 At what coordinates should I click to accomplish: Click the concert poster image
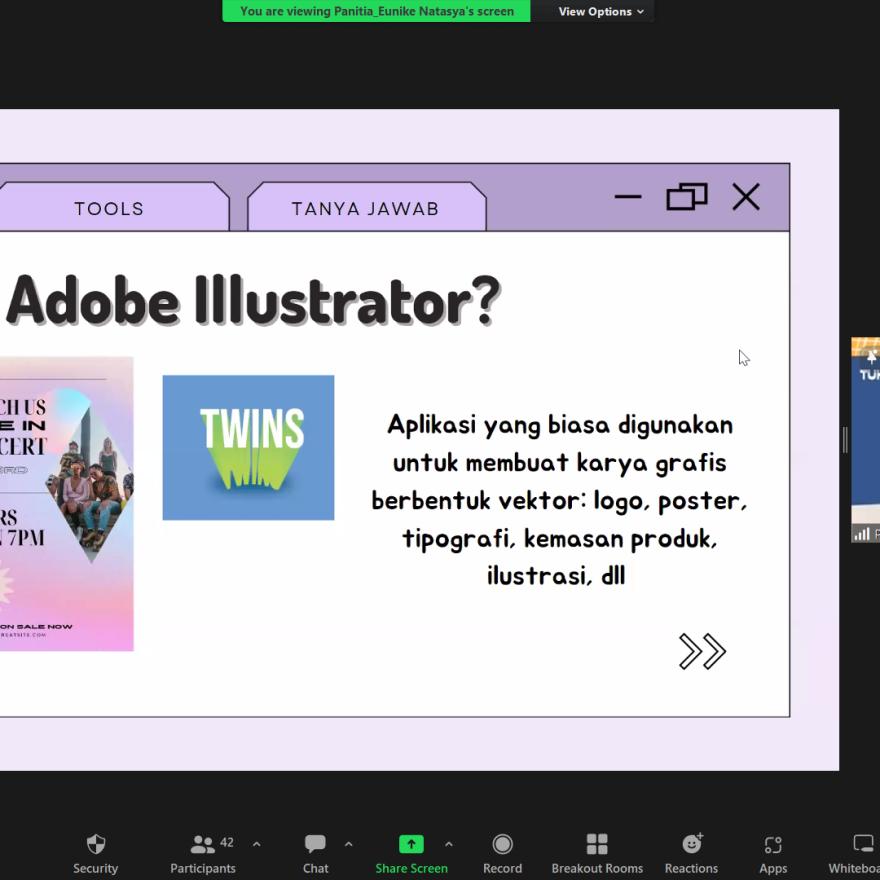pos(66,503)
